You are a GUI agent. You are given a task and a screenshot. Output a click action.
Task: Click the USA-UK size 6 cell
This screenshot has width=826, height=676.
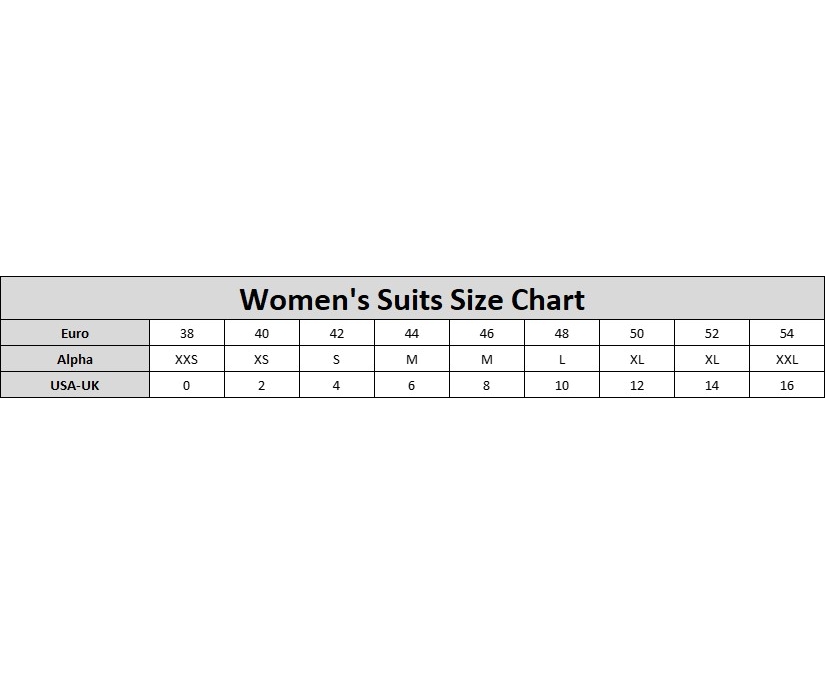coord(412,386)
